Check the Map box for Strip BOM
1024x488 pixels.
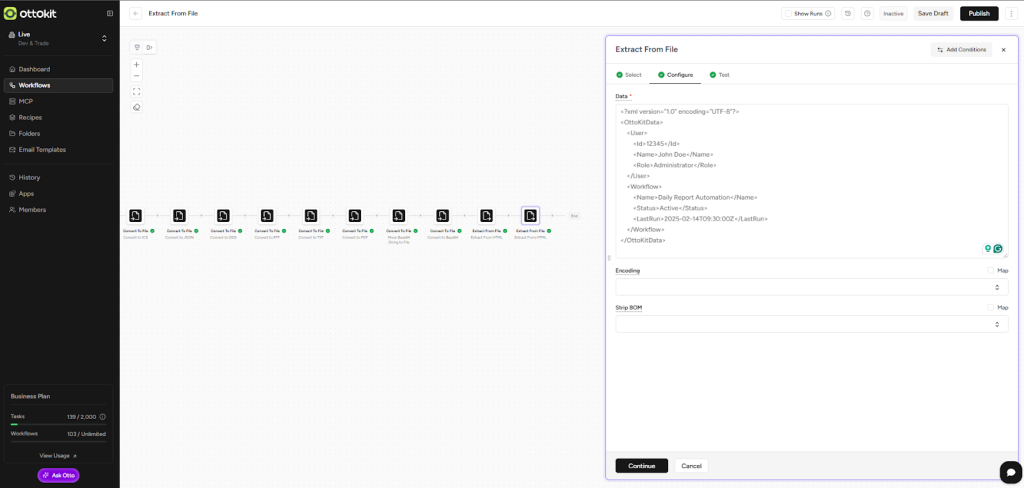coord(990,307)
